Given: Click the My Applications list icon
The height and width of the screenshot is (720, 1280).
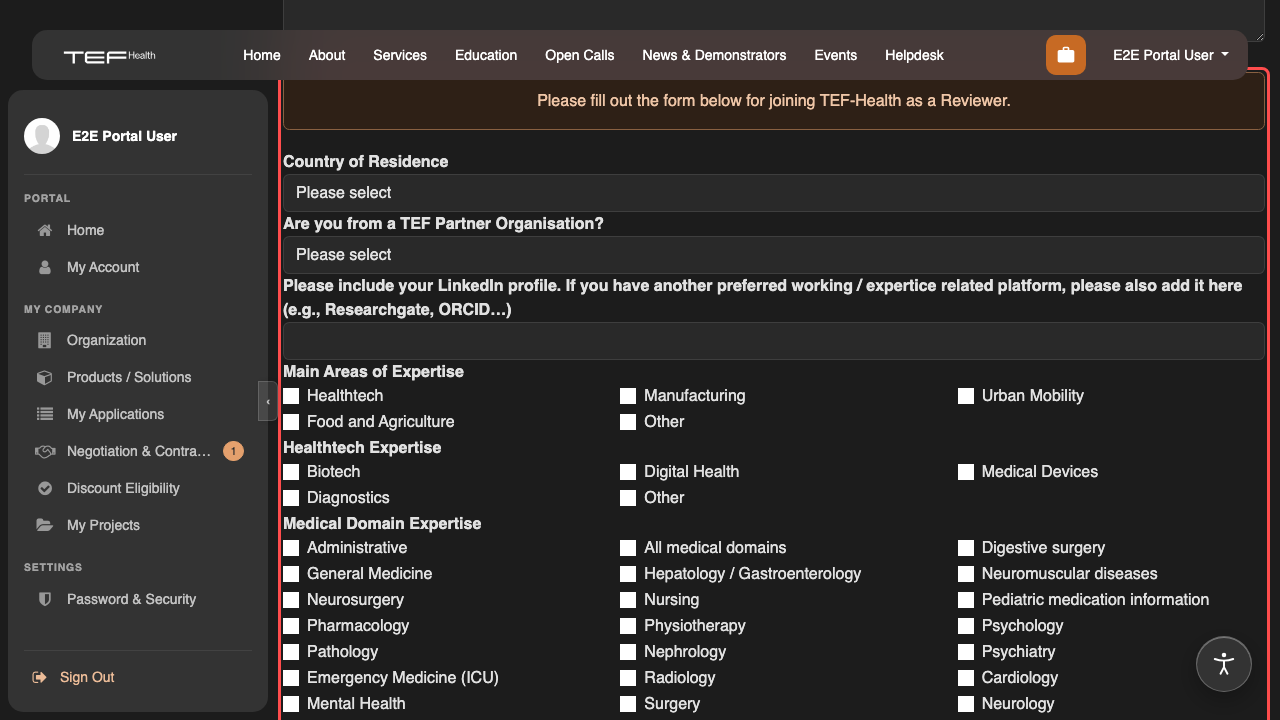Looking at the screenshot, I should pyautogui.click(x=44, y=414).
